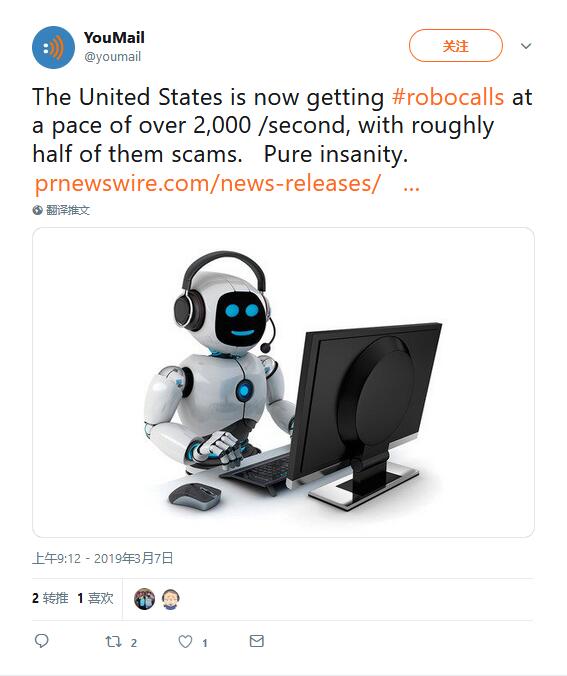Open second liker's round avatar
Viewport: 567px width, 676px height.
[x=170, y=599]
